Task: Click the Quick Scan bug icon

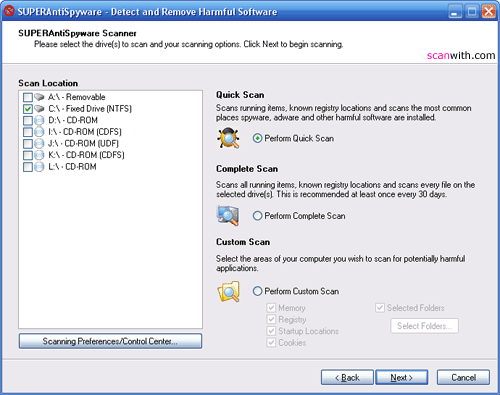Action: tap(228, 138)
